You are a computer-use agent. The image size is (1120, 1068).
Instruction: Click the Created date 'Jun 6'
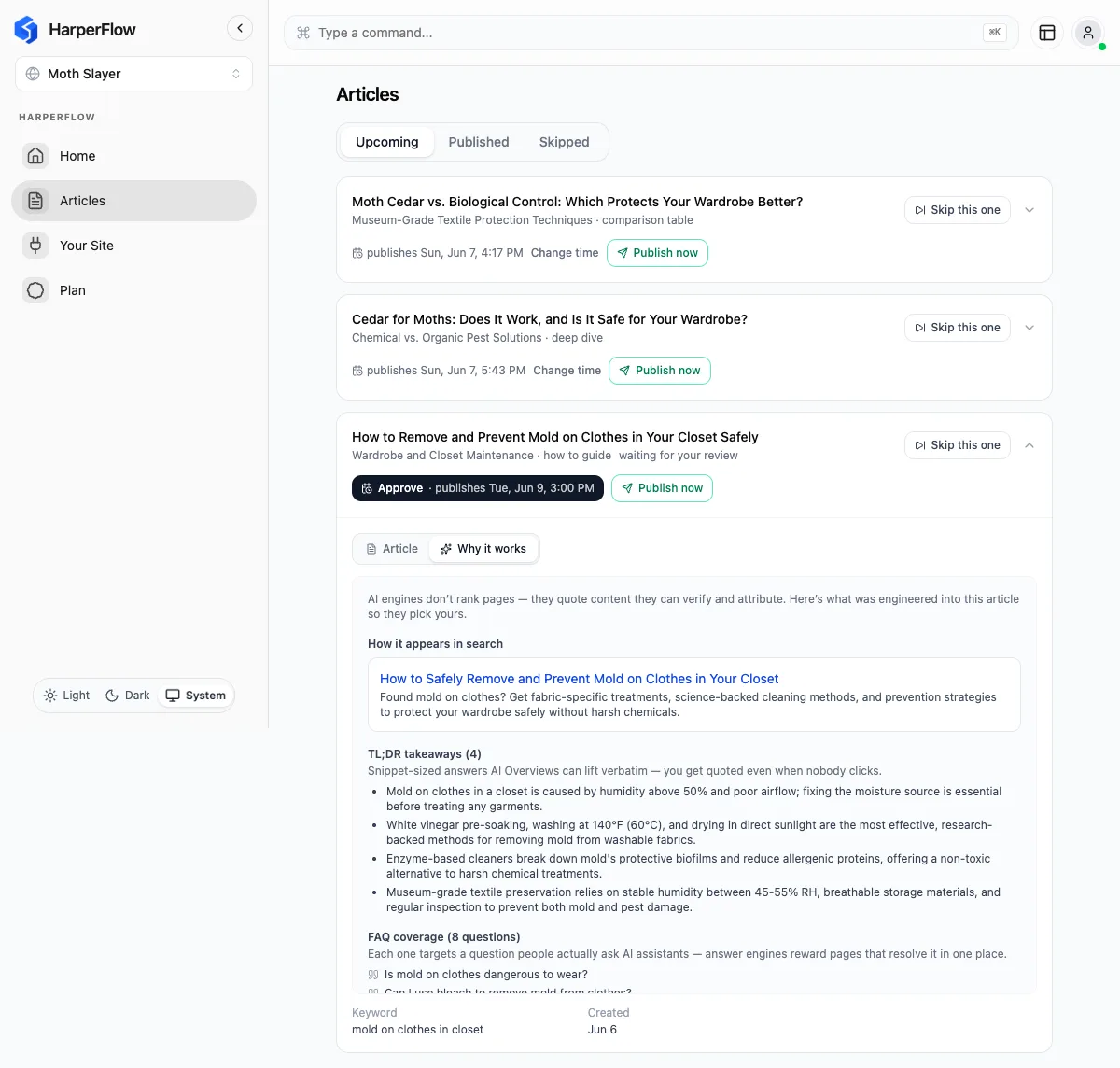click(x=602, y=1030)
